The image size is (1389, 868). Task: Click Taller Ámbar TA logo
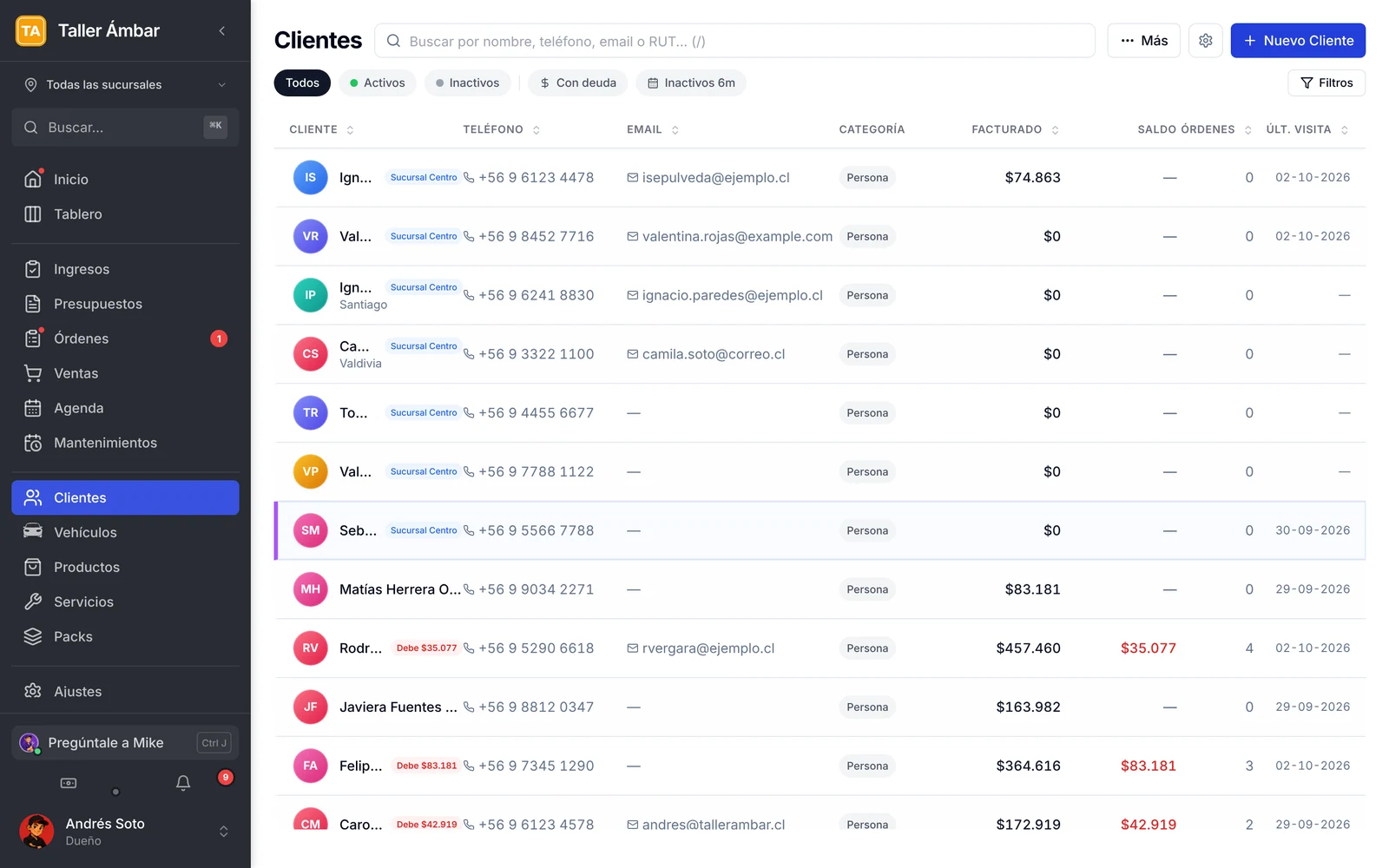(x=31, y=31)
